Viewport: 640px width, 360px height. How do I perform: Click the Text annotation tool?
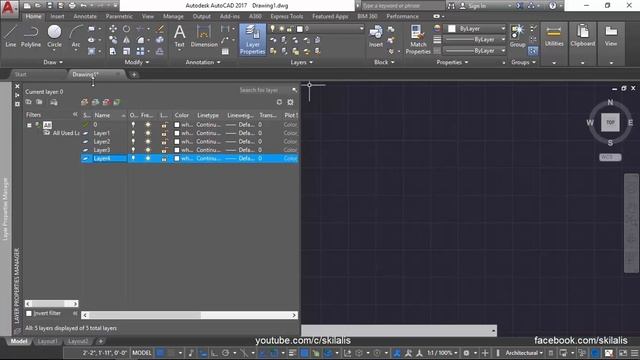pos(180,36)
